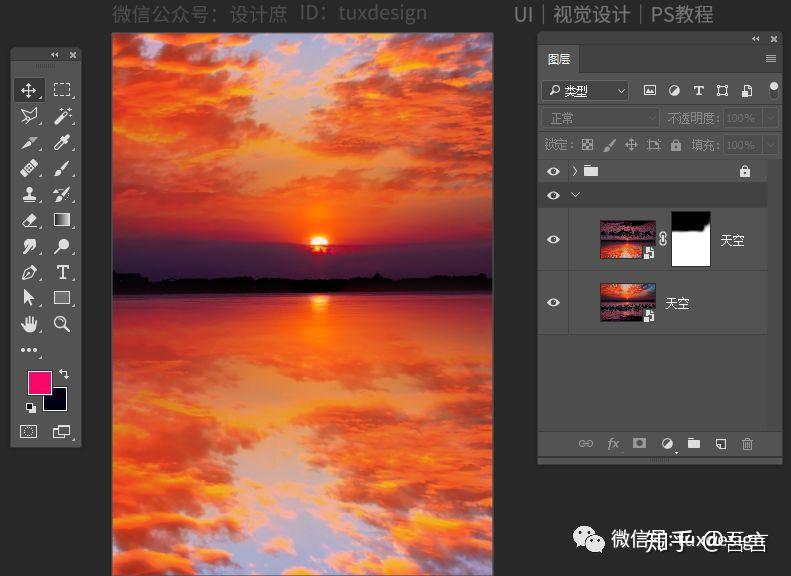Open the 正常 blend mode dropdown
791x576 pixels.
(601, 118)
